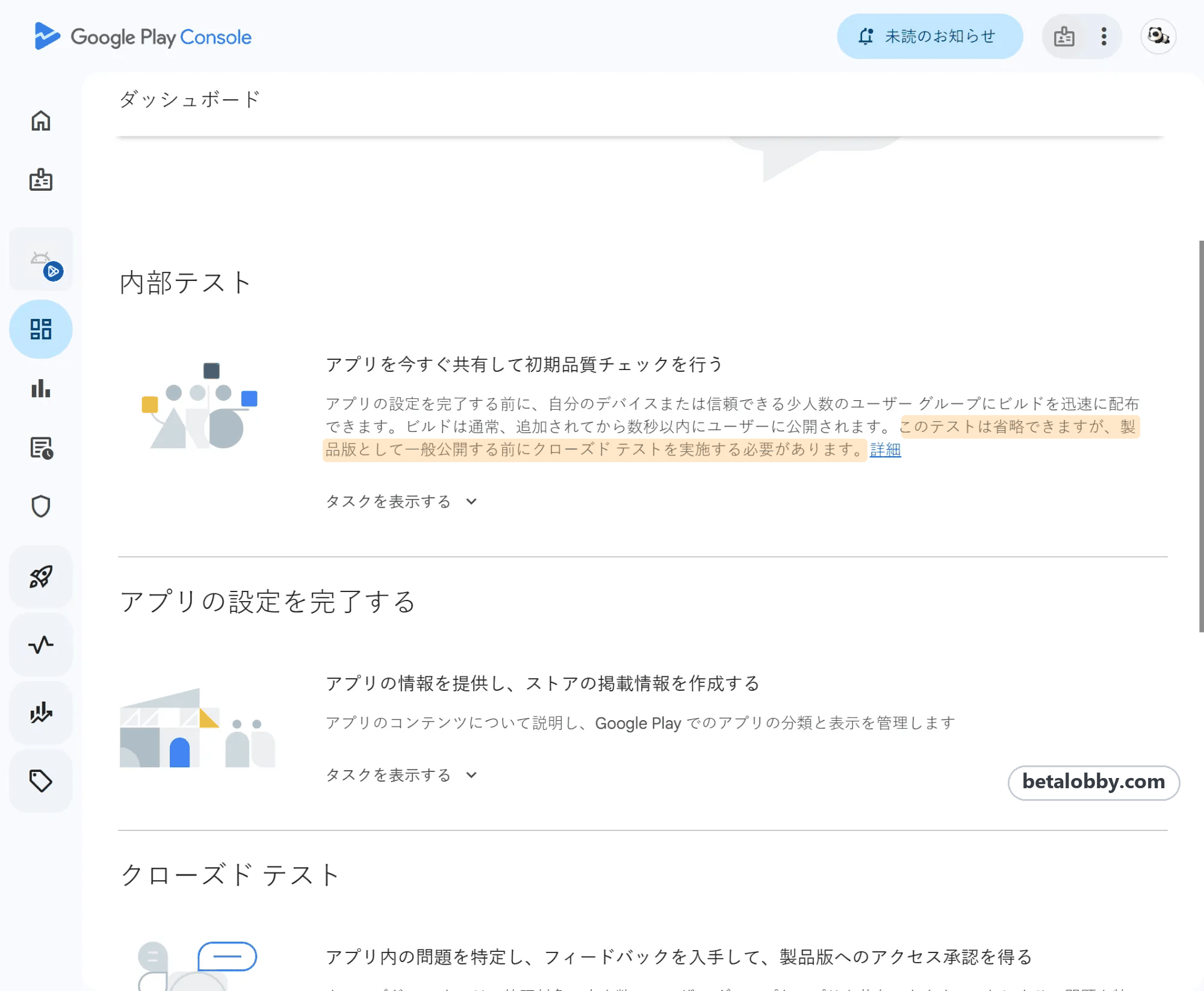Expand the growth chart icon in sidebar
This screenshot has height=991, width=1204.
(x=41, y=713)
